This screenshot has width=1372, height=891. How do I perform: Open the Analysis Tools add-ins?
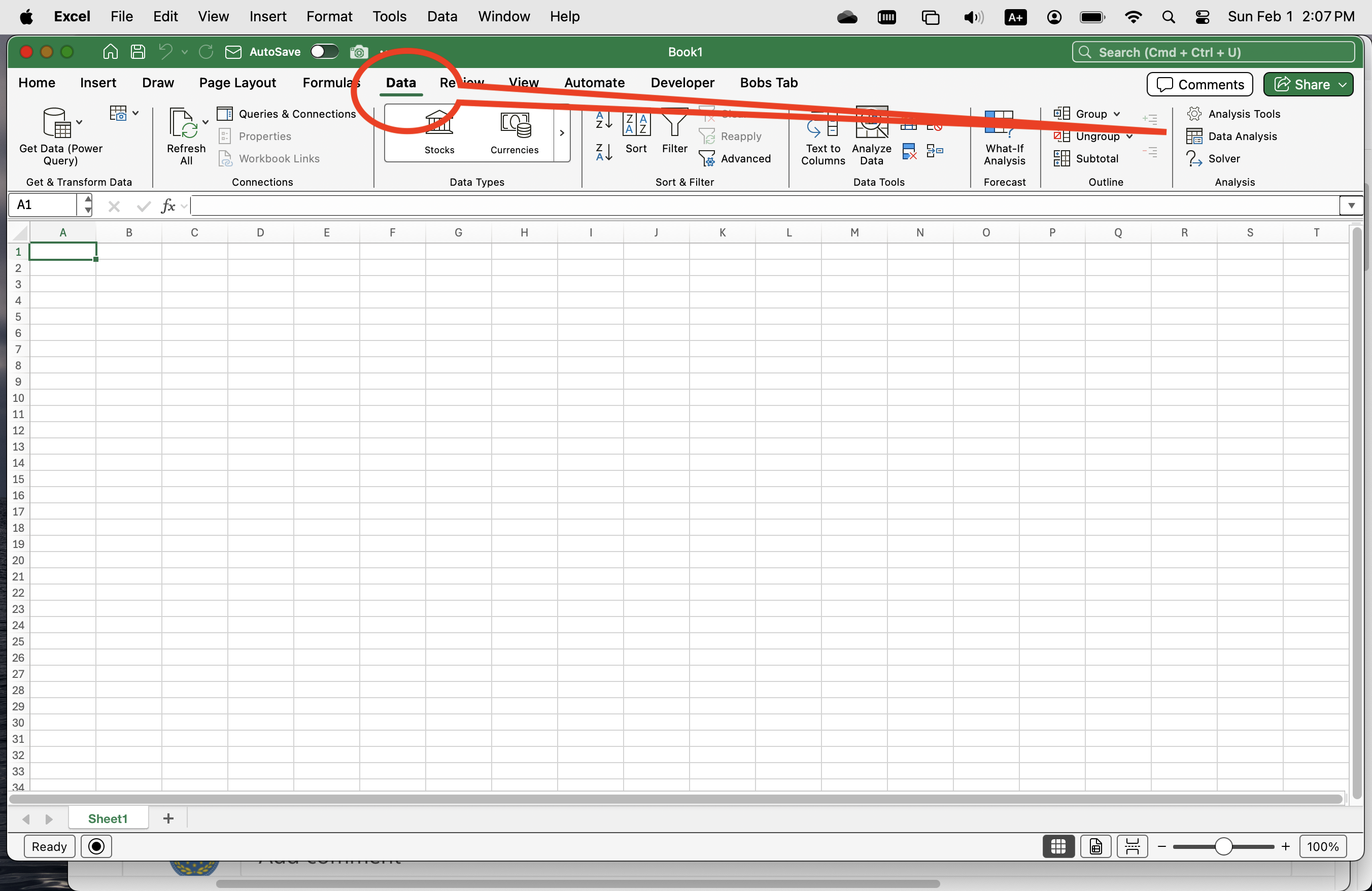click(1233, 114)
